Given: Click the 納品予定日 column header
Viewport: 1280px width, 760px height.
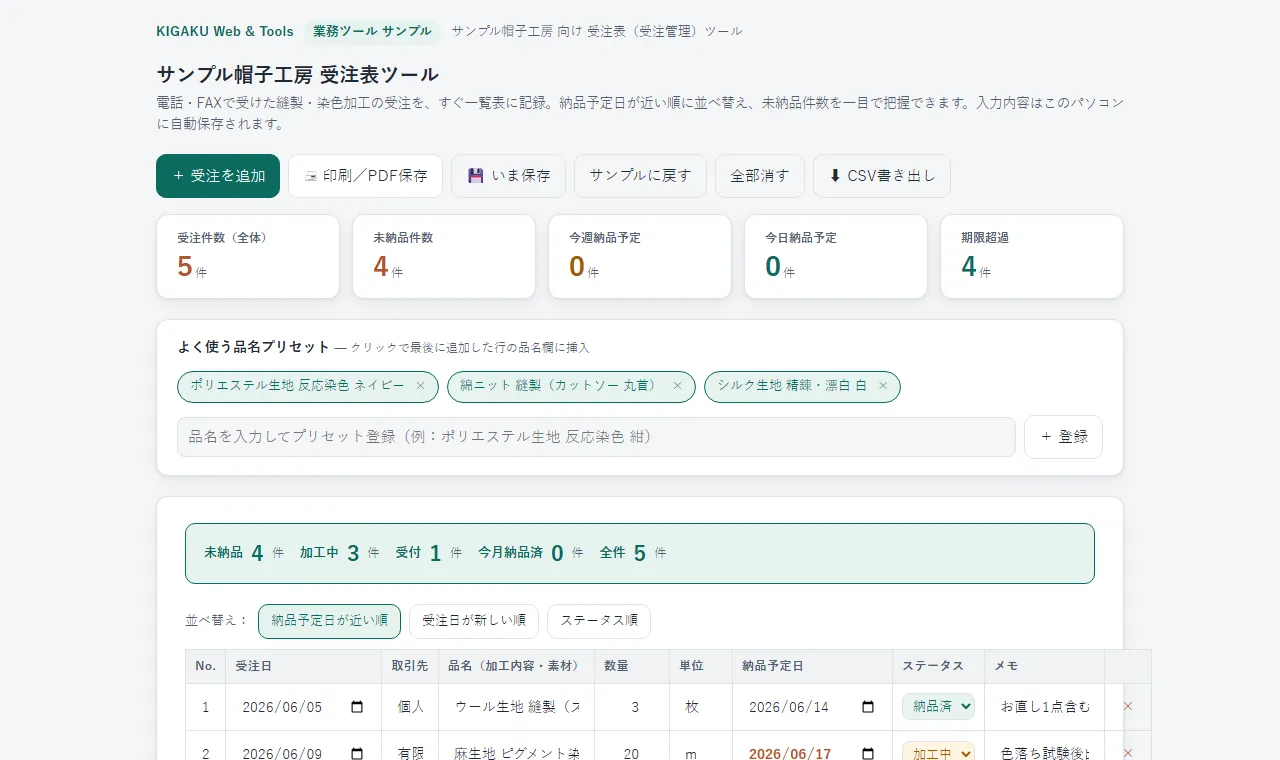Looking at the screenshot, I should click(x=812, y=666).
